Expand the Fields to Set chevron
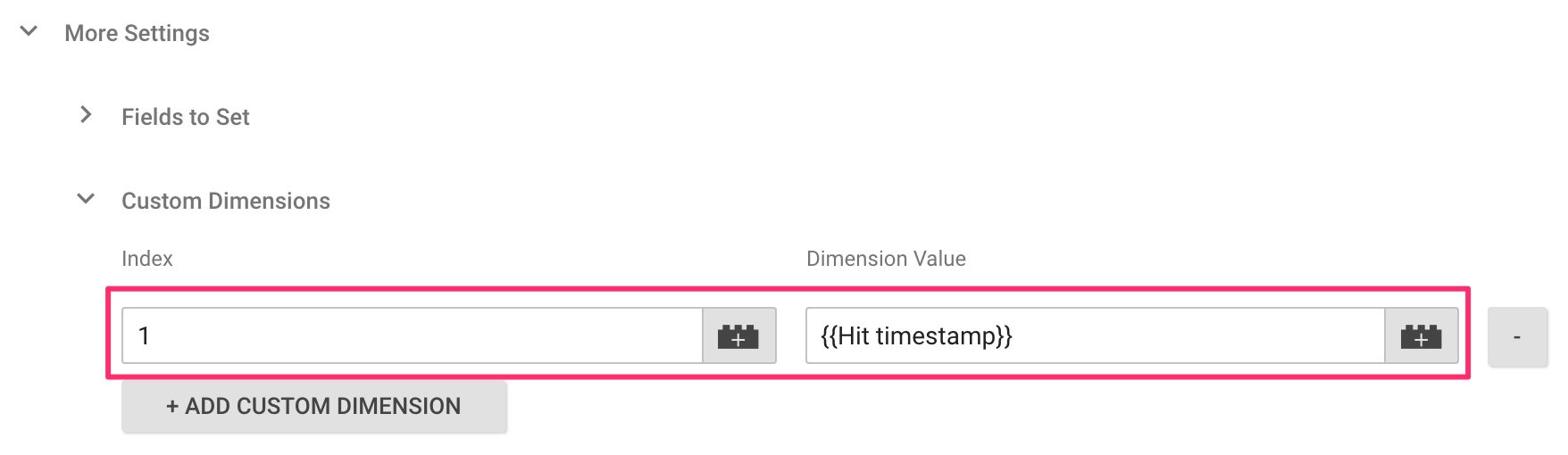 pyautogui.click(x=86, y=114)
